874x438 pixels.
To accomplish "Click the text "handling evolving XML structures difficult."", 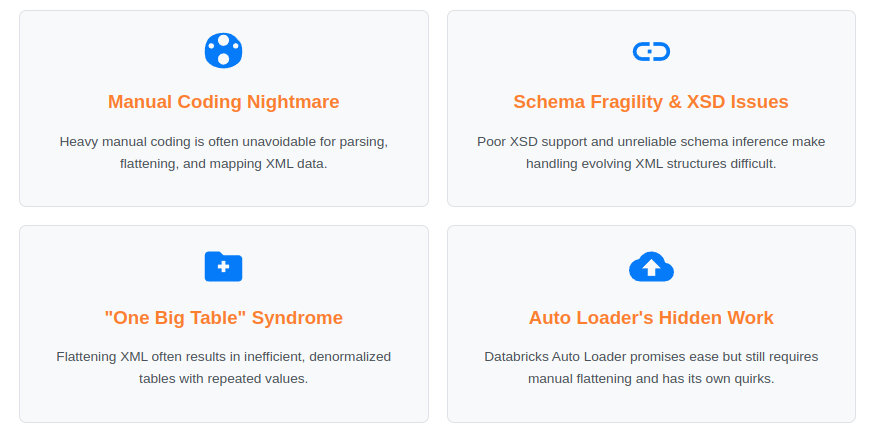I will (x=651, y=164).
